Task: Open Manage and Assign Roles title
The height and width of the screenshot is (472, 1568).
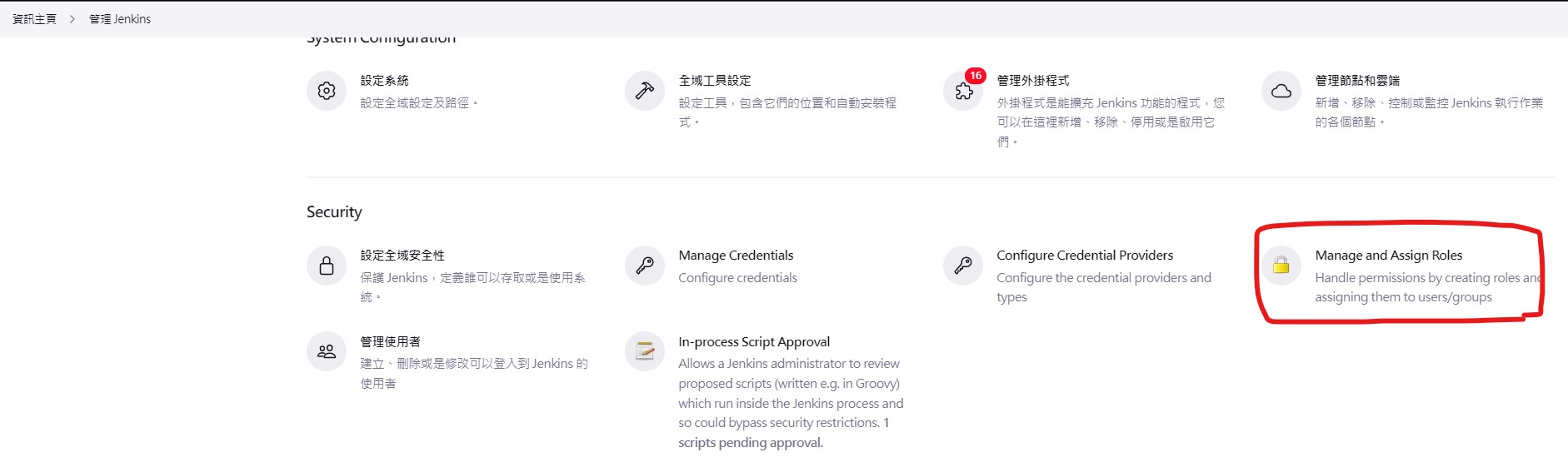Action: pyautogui.click(x=1389, y=256)
